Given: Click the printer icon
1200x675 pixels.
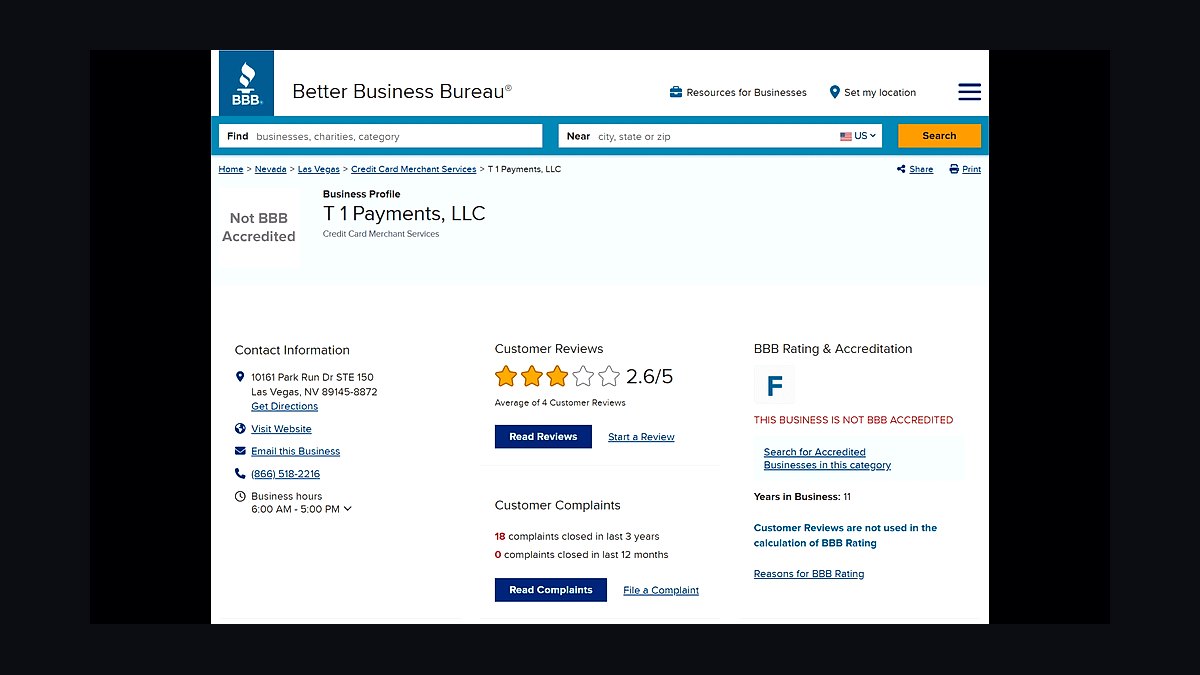Looking at the screenshot, I should pyautogui.click(x=954, y=169).
